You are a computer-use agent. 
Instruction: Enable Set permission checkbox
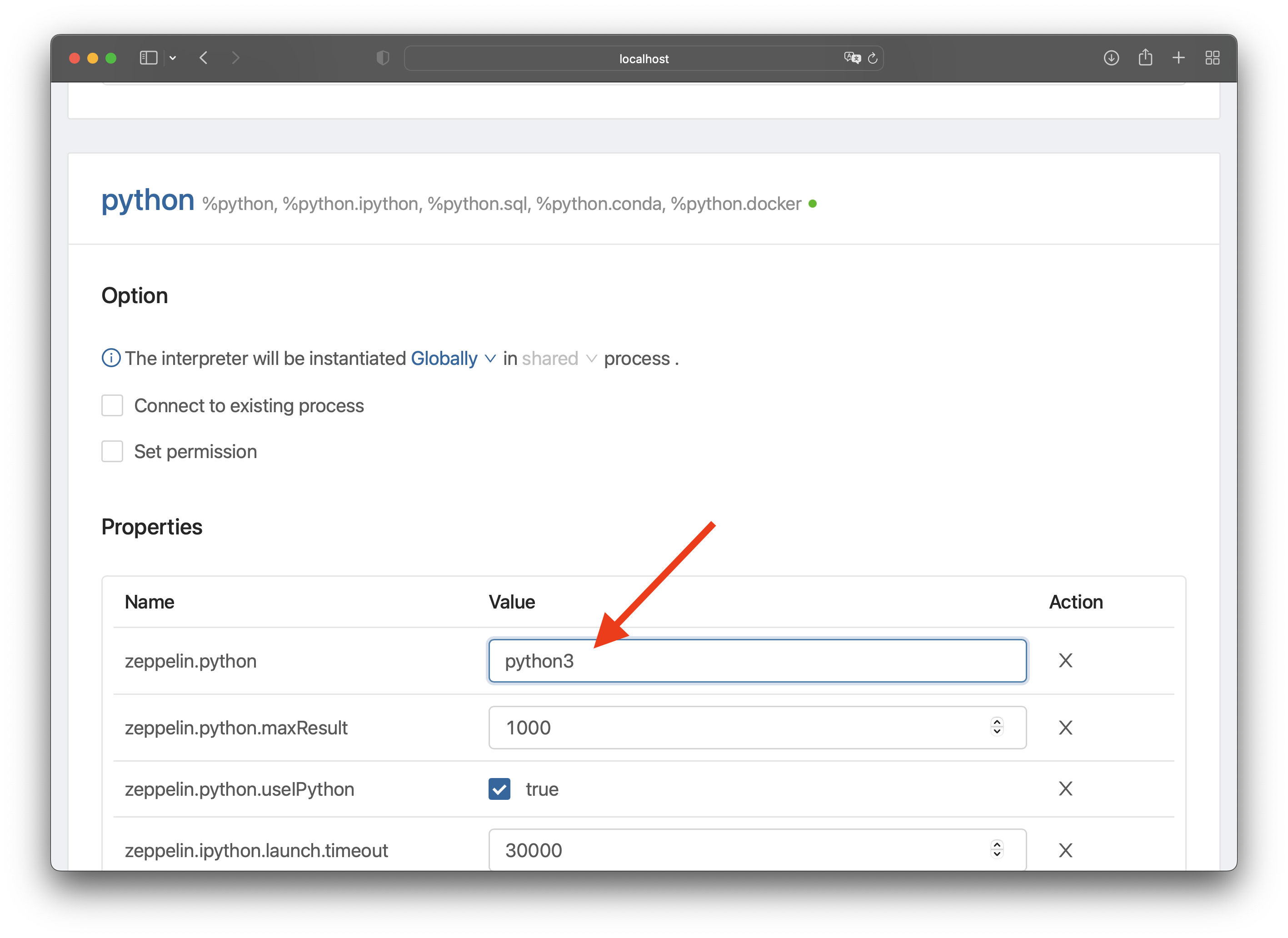tap(112, 451)
